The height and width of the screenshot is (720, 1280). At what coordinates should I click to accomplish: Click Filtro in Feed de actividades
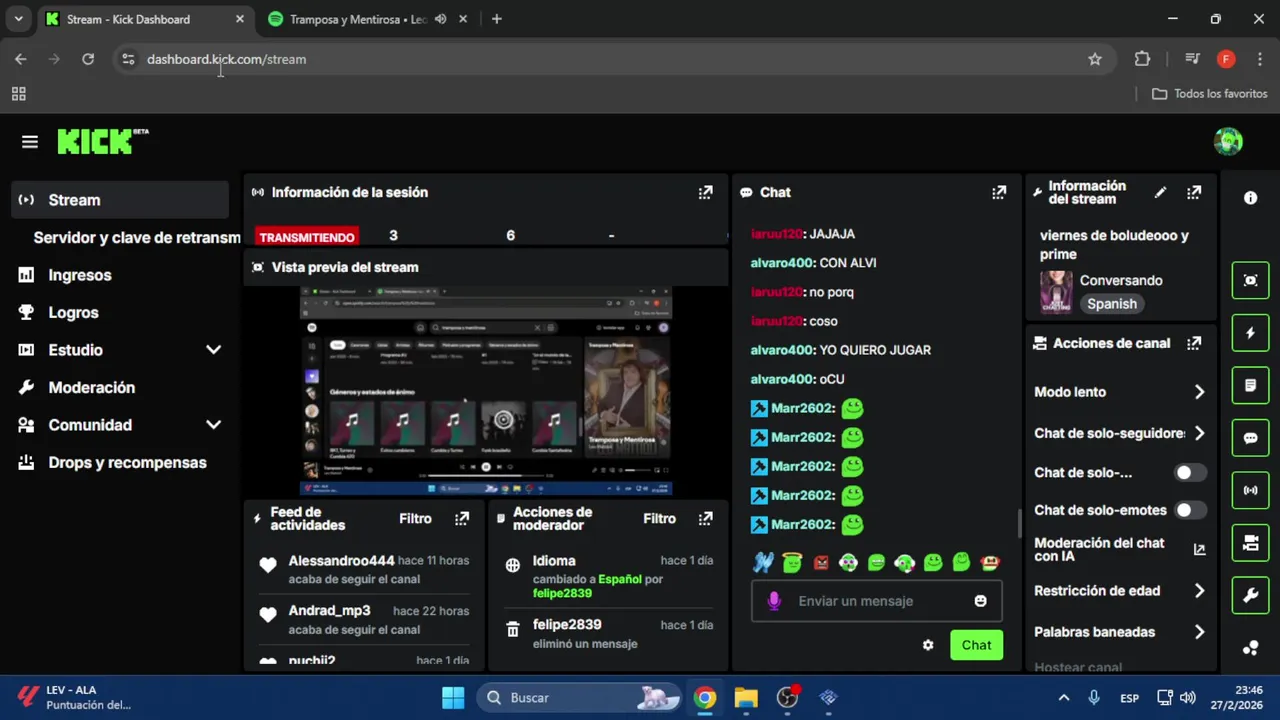tap(415, 519)
